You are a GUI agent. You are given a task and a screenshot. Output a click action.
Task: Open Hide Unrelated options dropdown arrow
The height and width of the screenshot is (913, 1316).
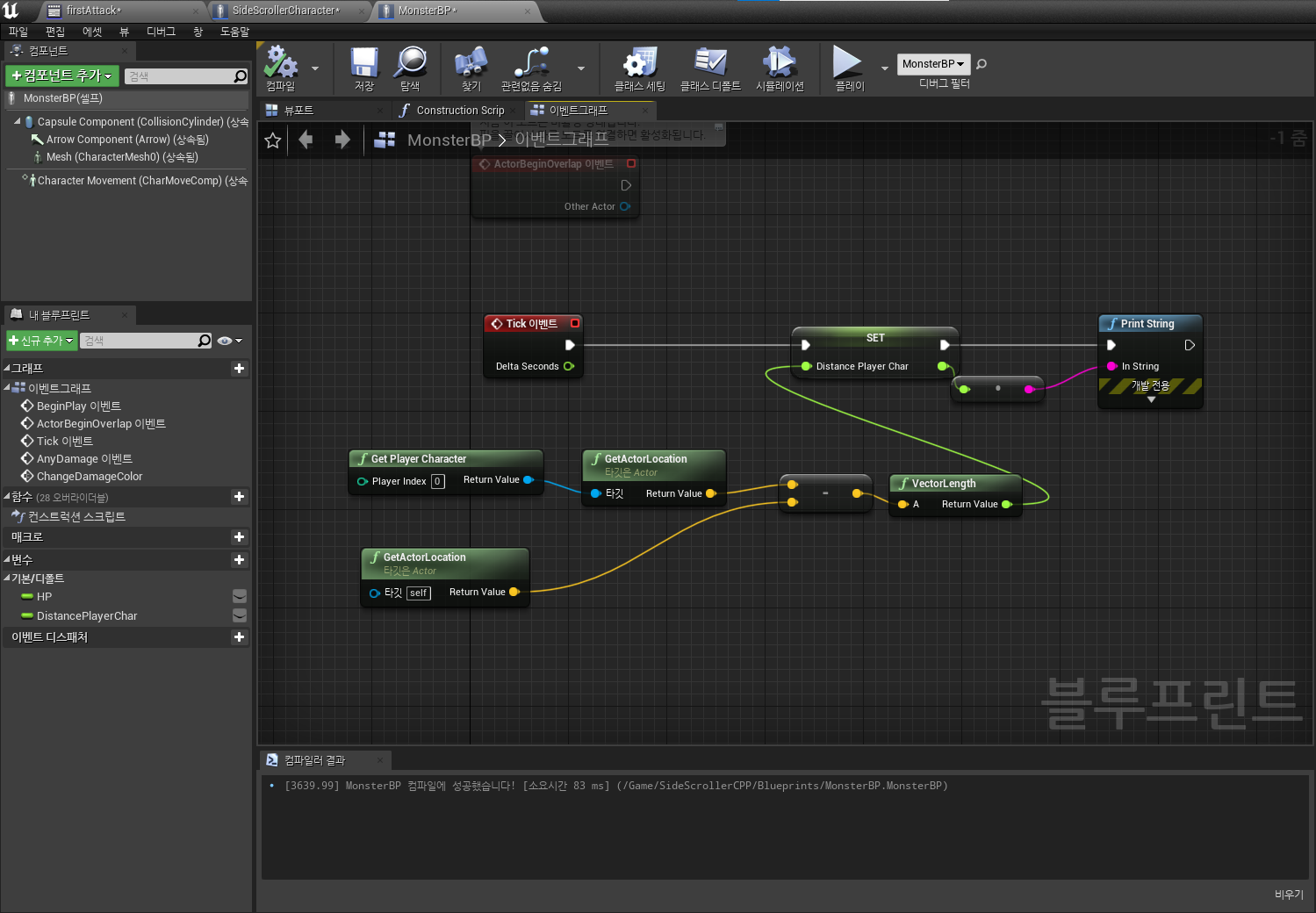click(581, 68)
